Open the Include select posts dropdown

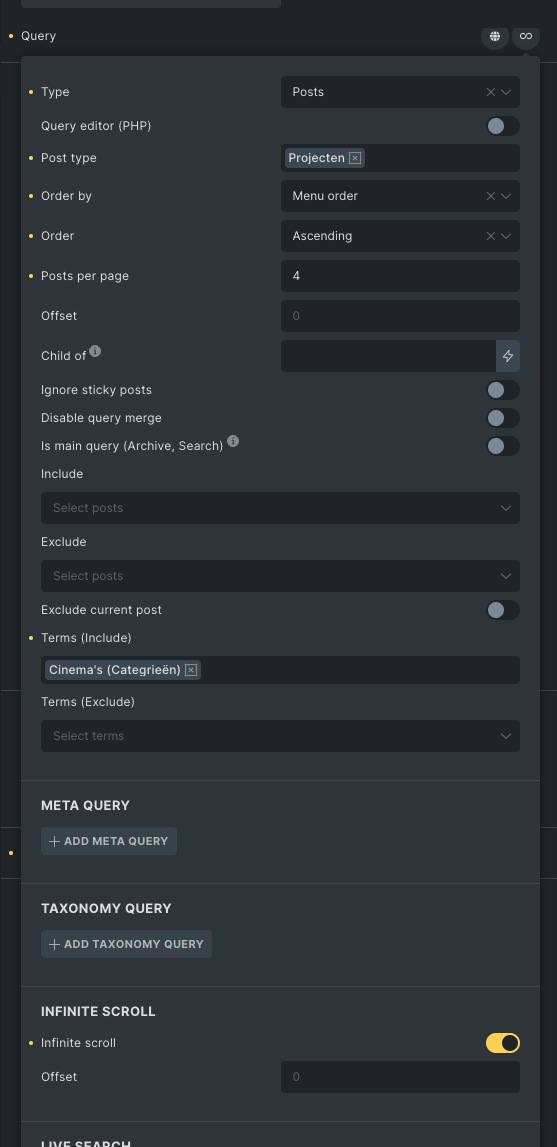(x=280, y=508)
